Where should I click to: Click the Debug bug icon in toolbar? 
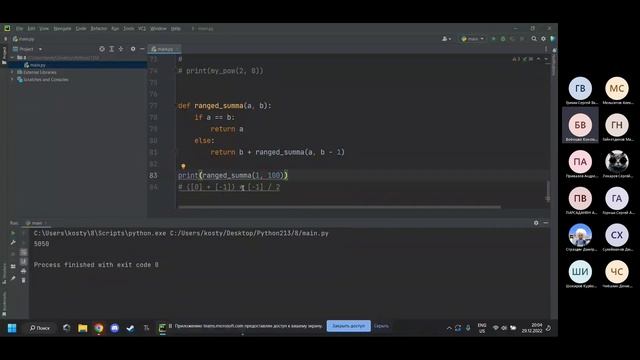pyautogui.click(x=503, y=39)
